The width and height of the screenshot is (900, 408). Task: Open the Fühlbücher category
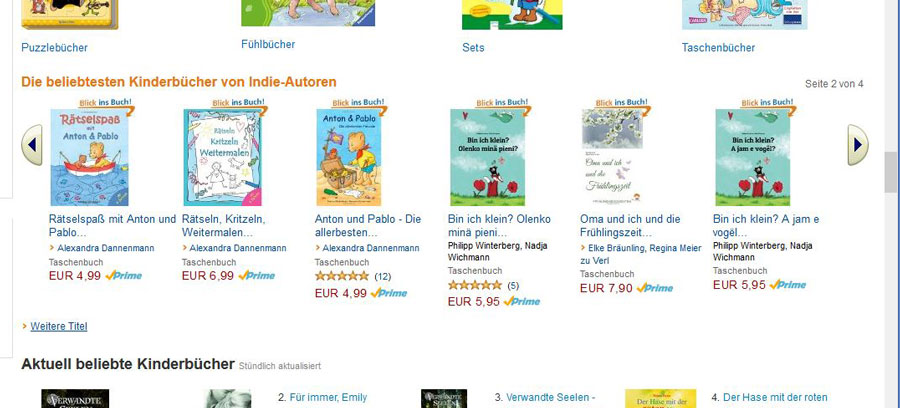(x=268, y=44)
